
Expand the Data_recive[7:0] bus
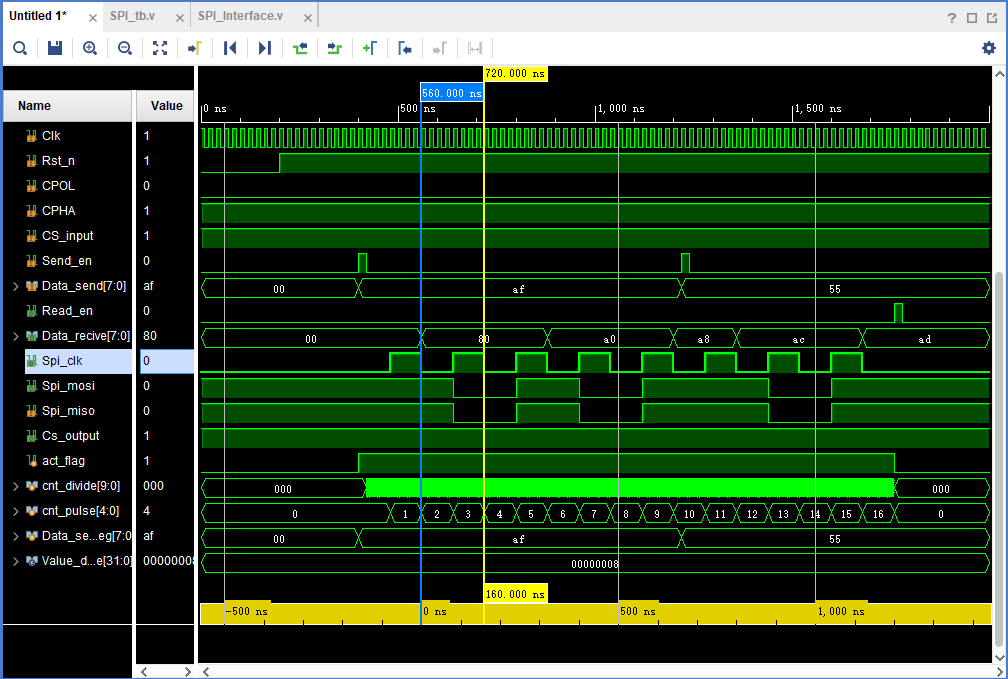point(15,336)
